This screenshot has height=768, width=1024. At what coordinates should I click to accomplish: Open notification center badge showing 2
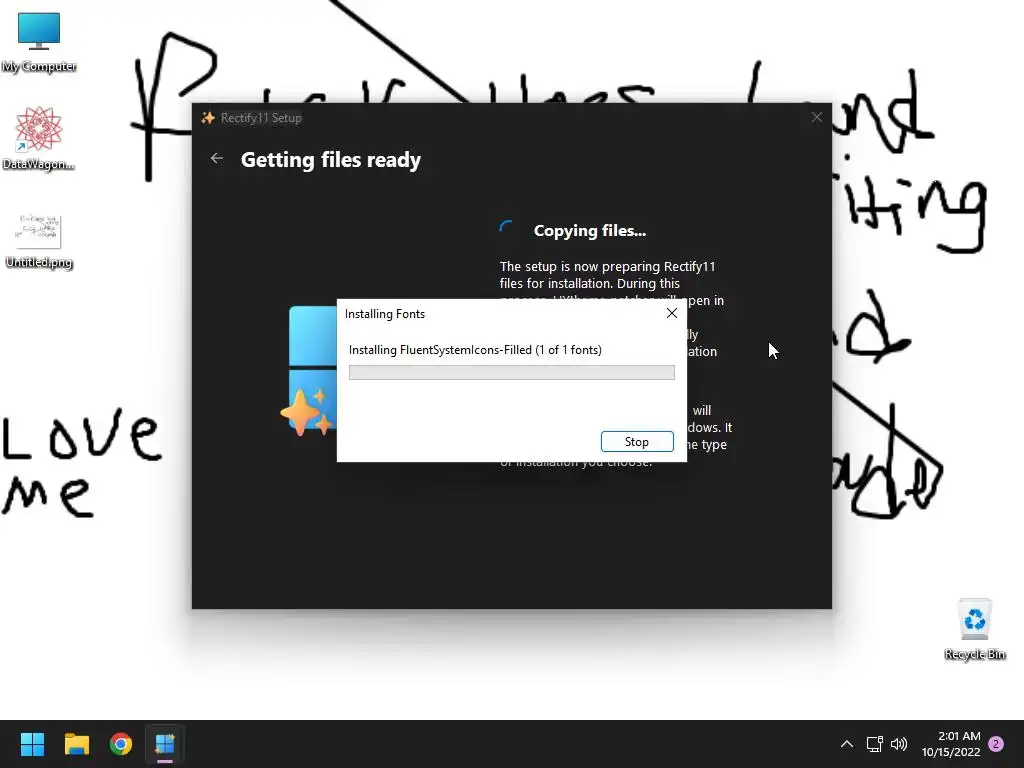(996, 744)
